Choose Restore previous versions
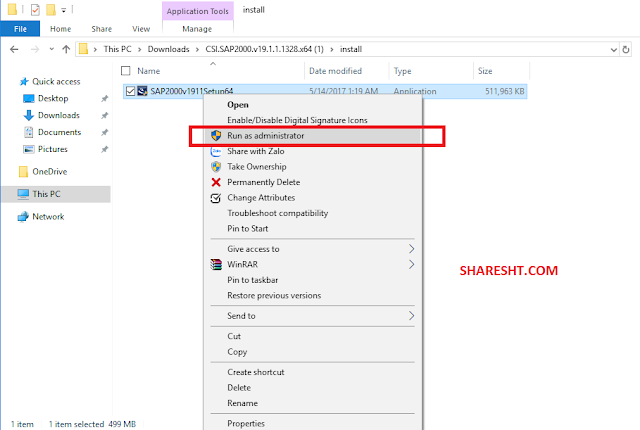 point(274,296)
